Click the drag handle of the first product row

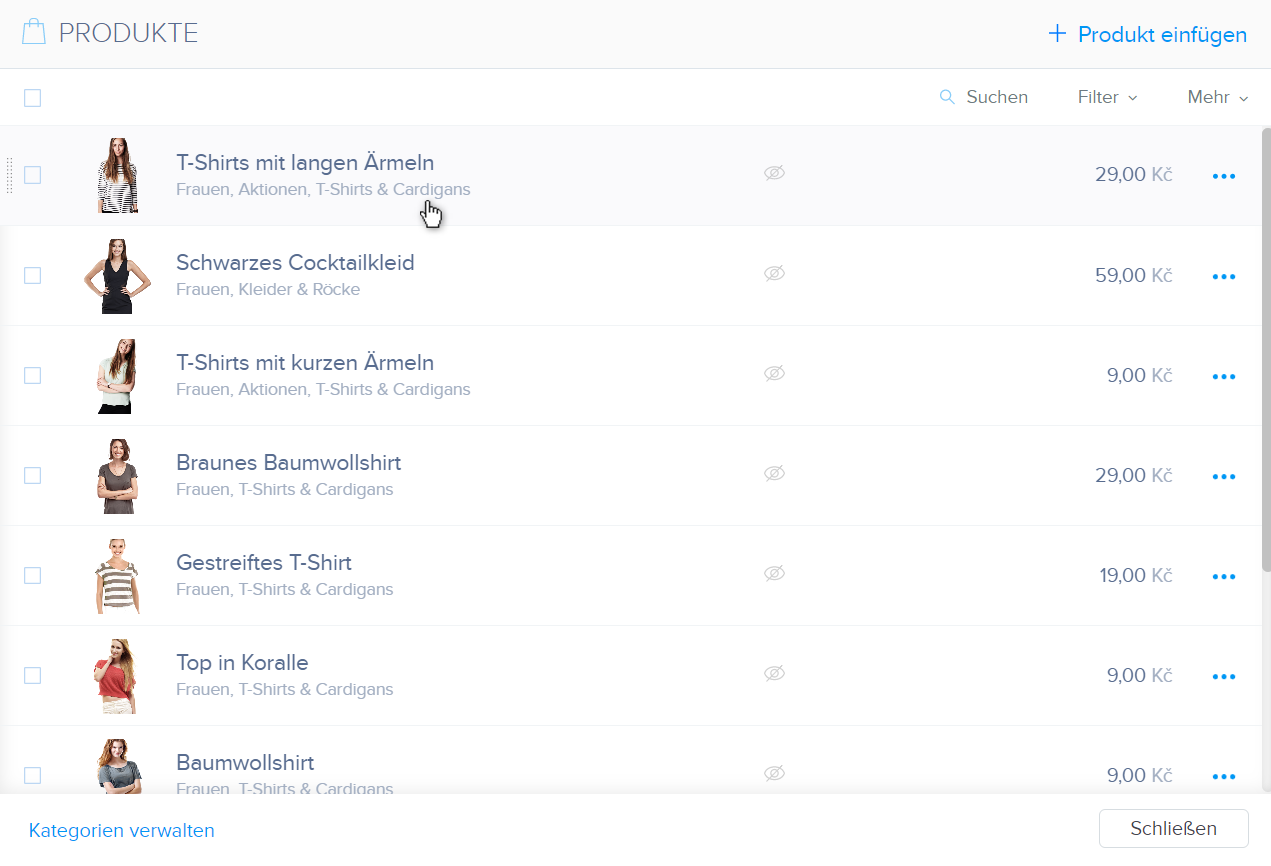[9, 175]
